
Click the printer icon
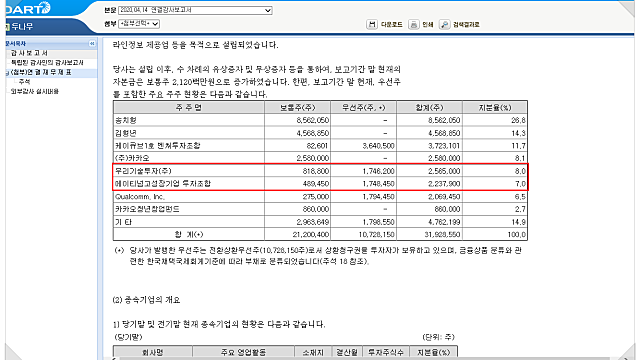pyautogui.click(x=413, y=24)
